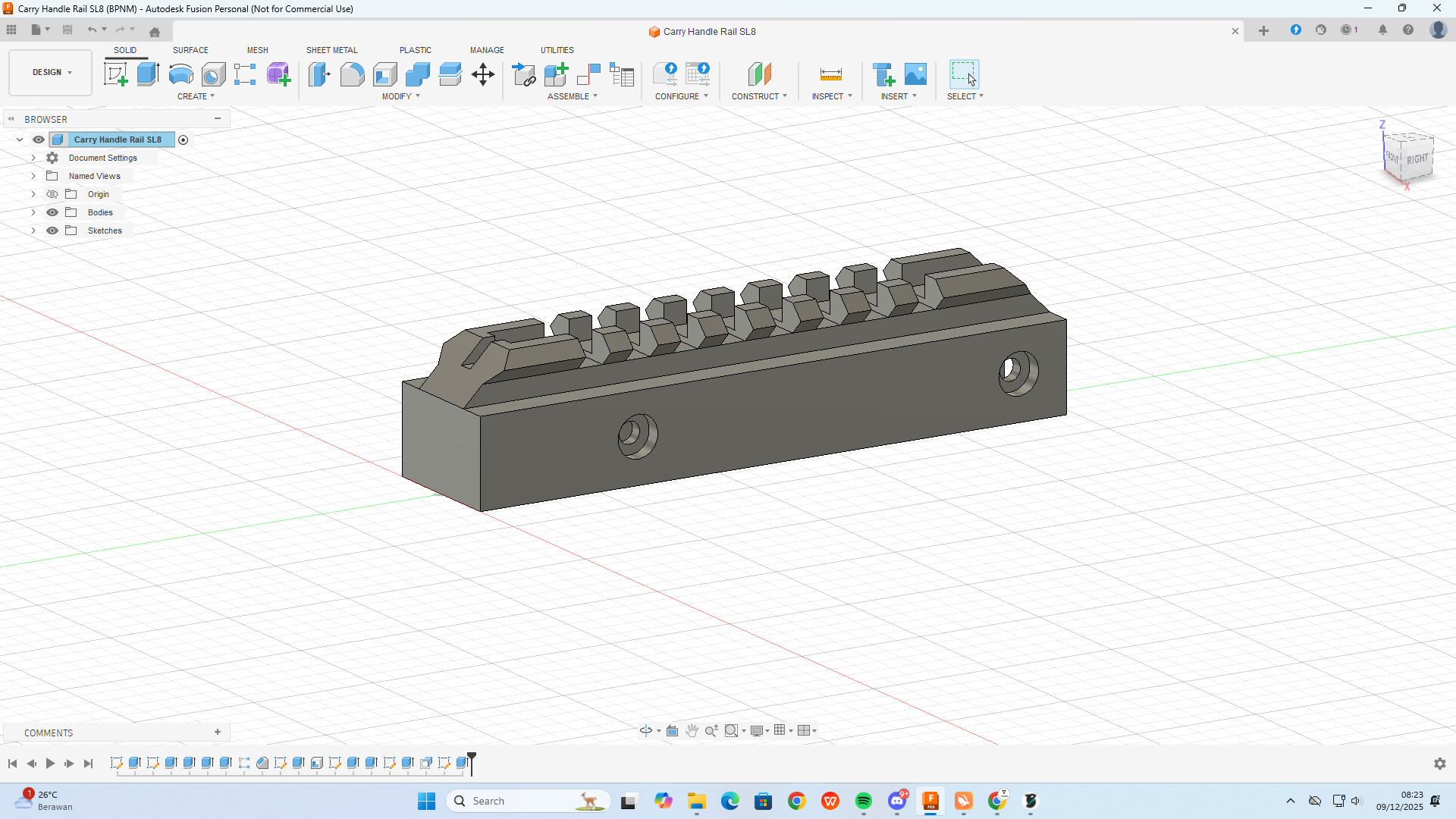
Task: Select the Revolve tool icon
Action: click(180, 74)
